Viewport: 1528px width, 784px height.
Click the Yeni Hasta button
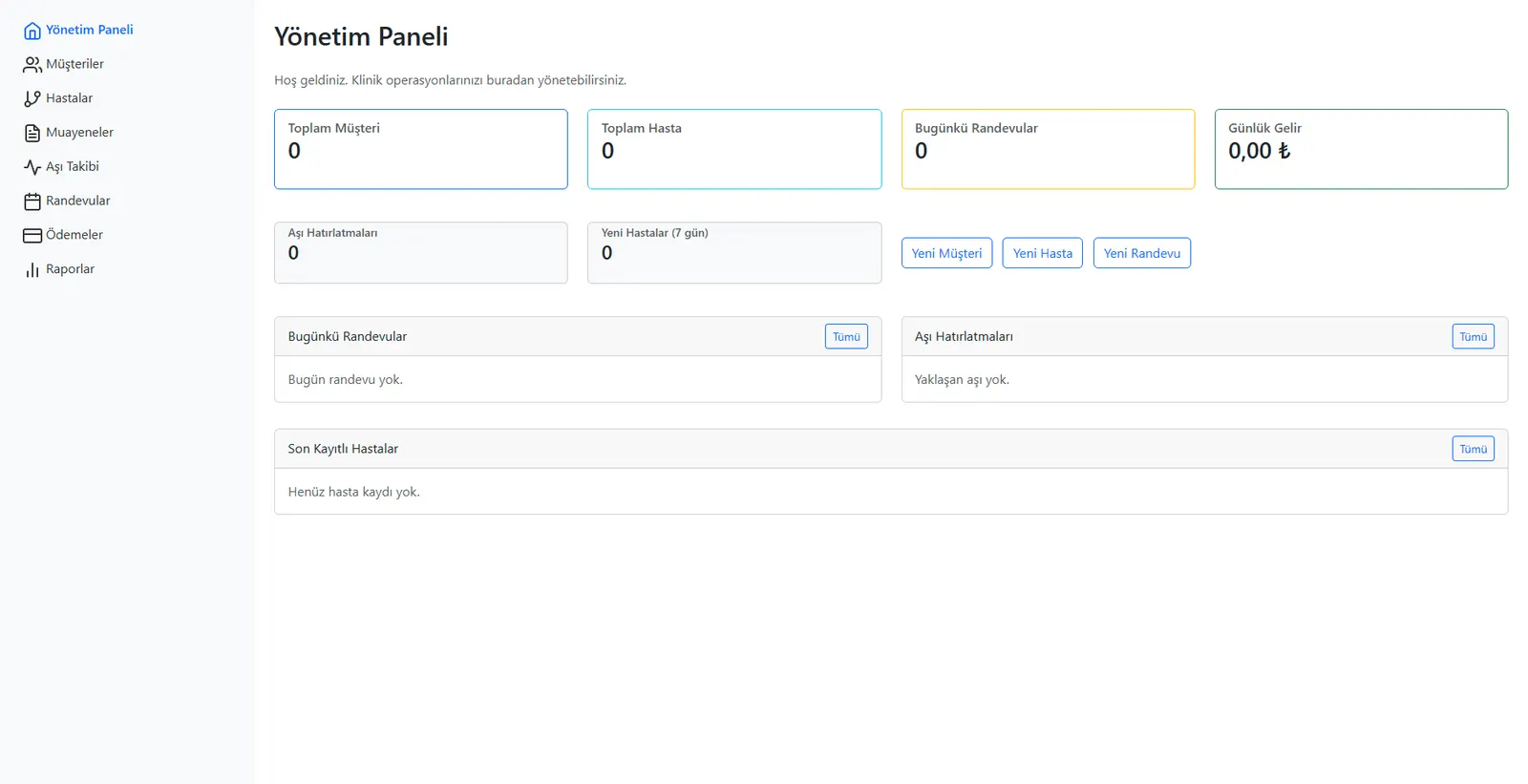coord(1042,253)
